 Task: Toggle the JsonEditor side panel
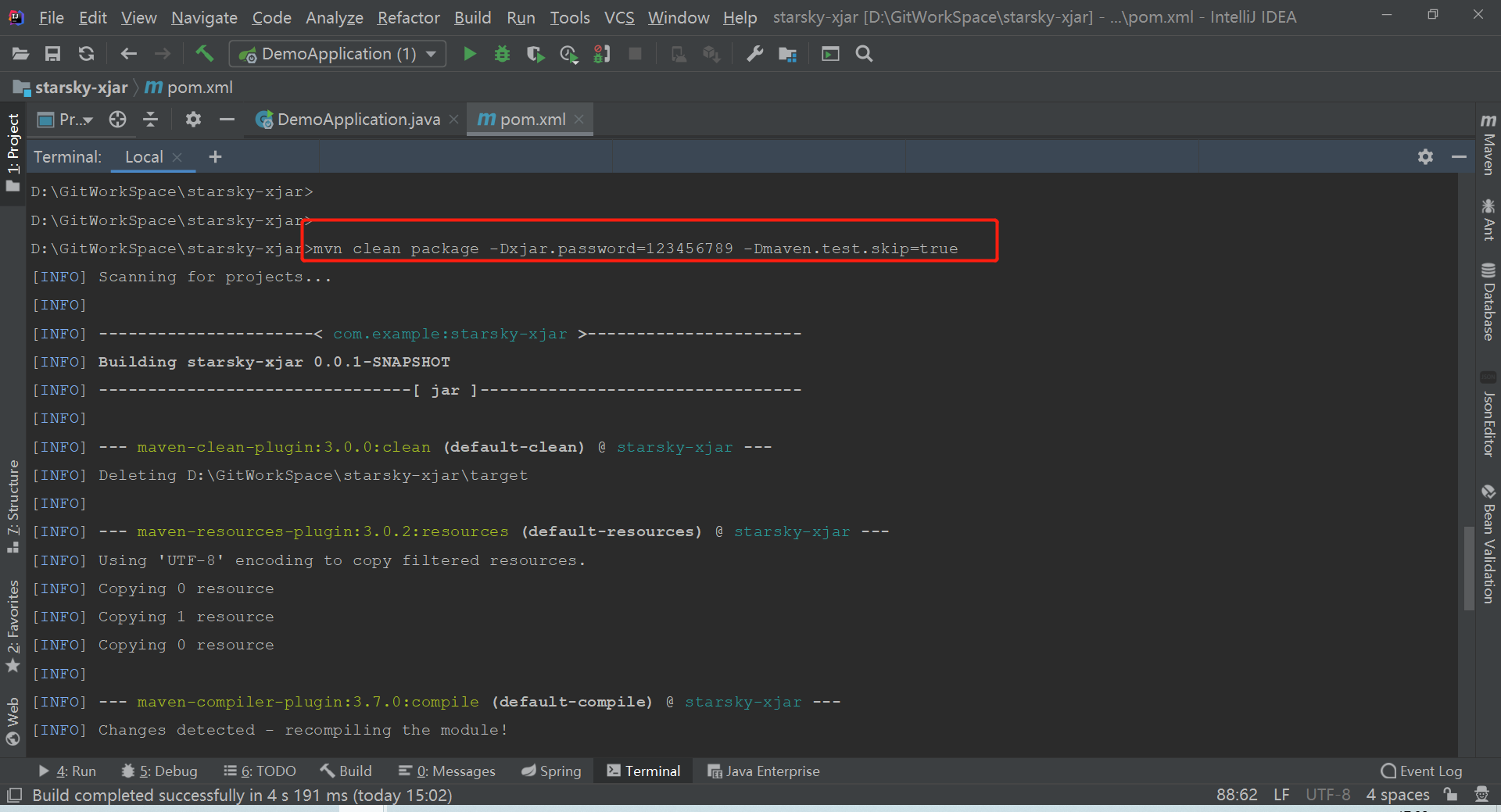pyautogui.click(x=1488, y=413)
